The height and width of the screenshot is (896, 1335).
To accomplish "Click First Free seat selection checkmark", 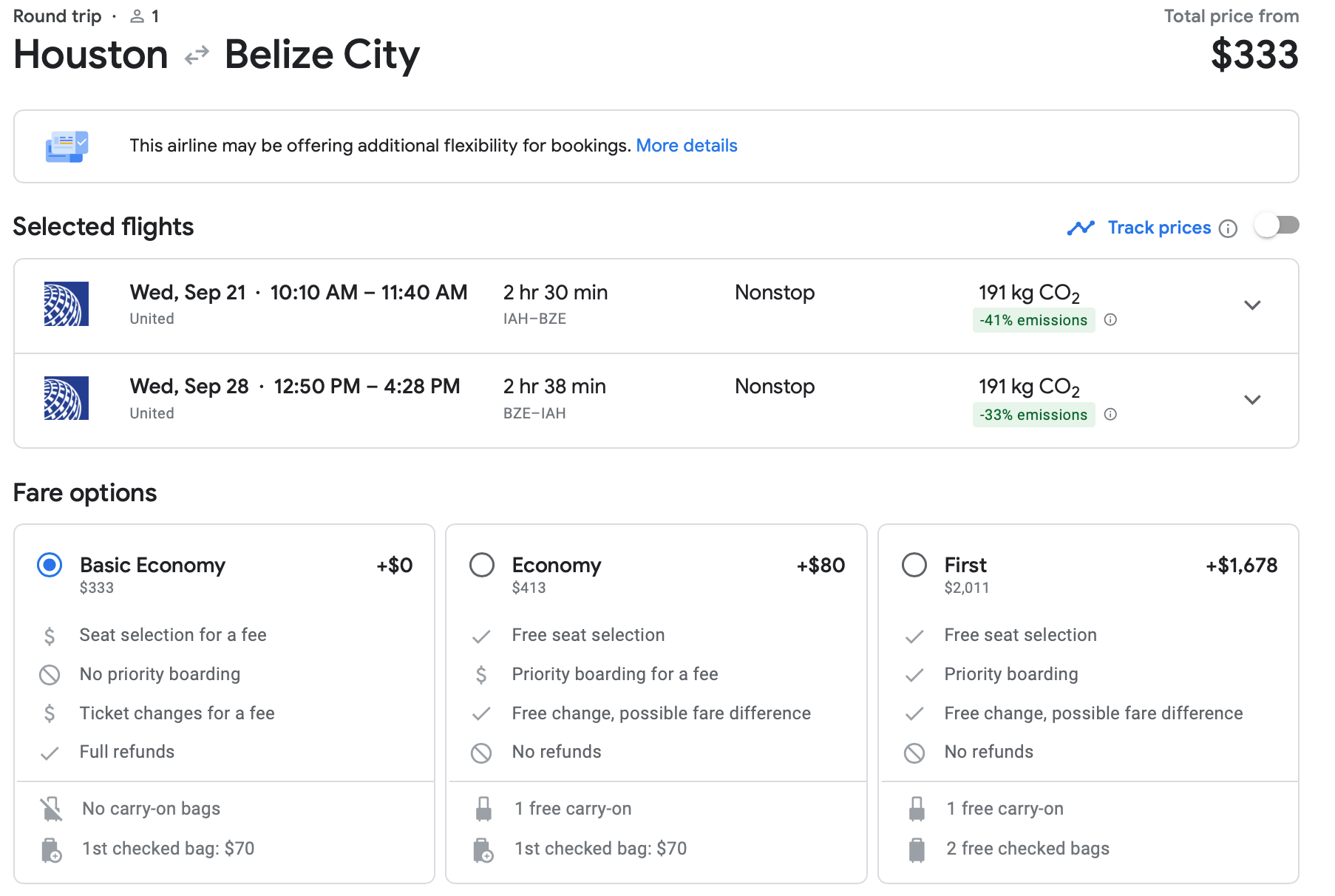I will click(914, 637).
